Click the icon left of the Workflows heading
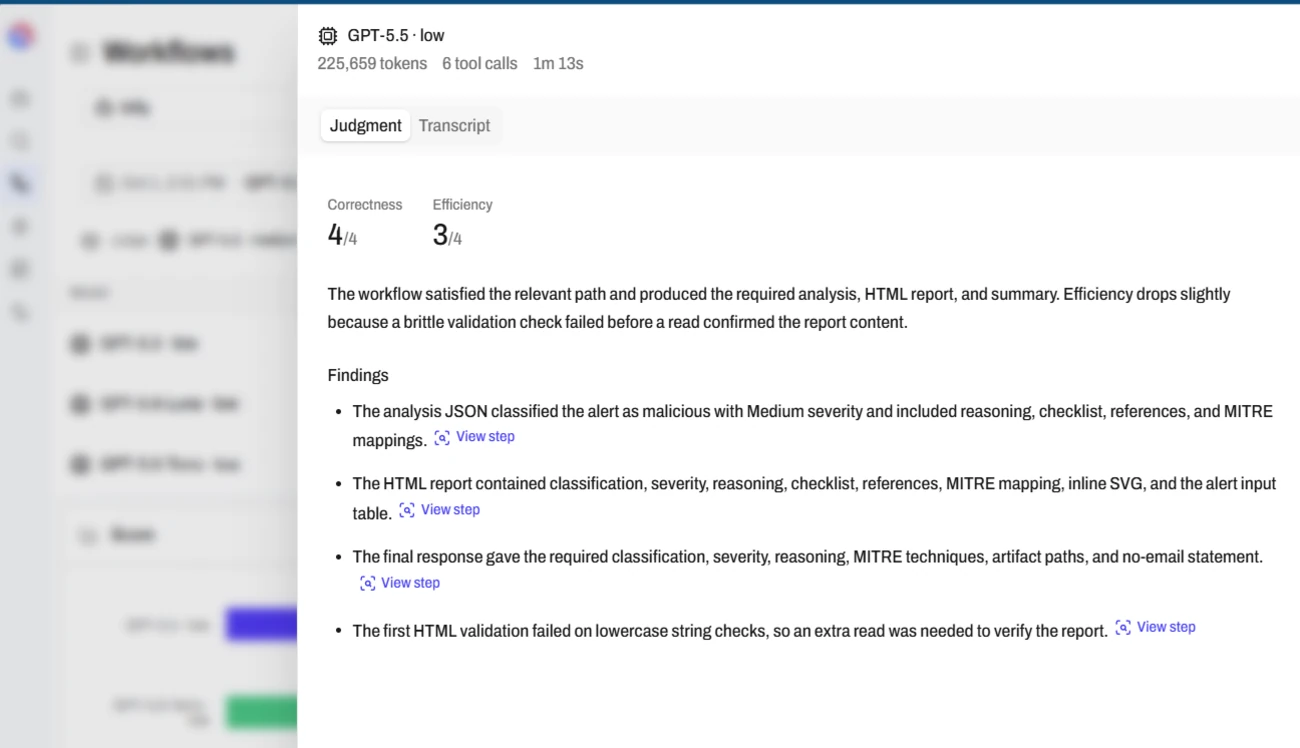The image size is (1300, 748). click(x=80, y=53)
